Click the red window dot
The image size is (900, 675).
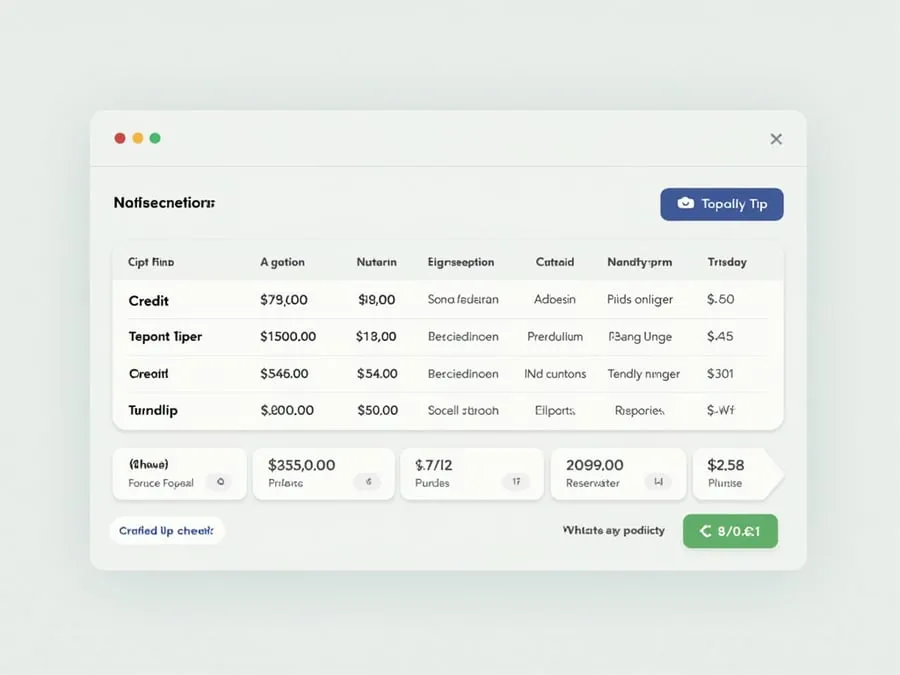pos(120,138)
